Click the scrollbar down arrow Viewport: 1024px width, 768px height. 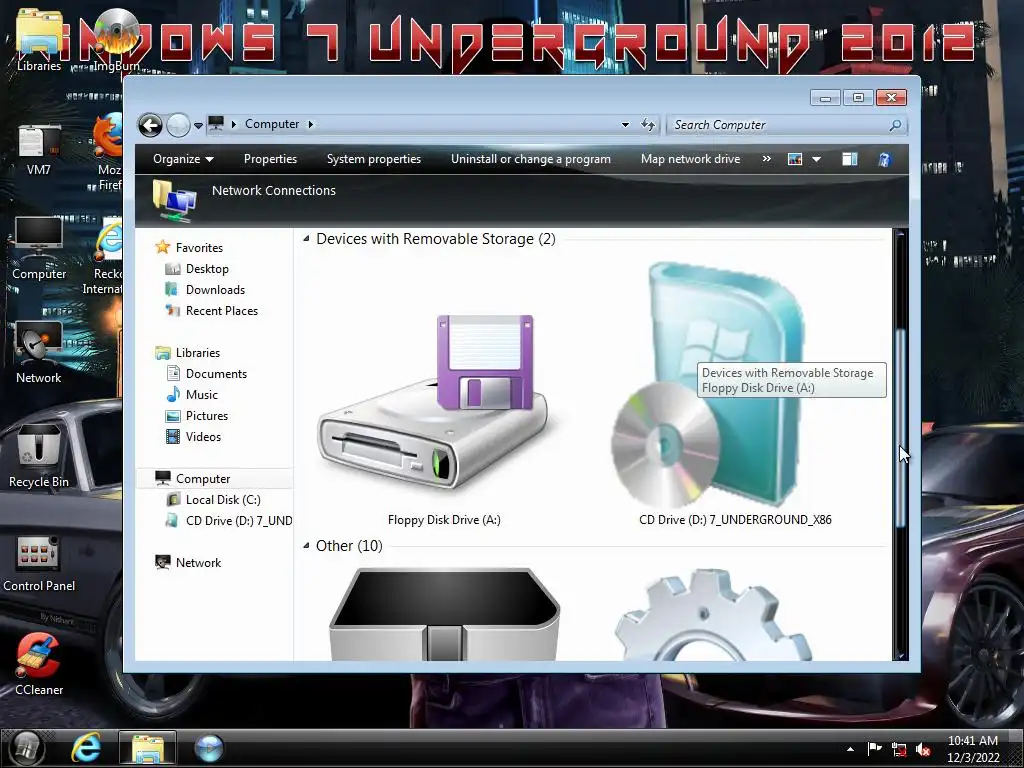pos(901,655)
